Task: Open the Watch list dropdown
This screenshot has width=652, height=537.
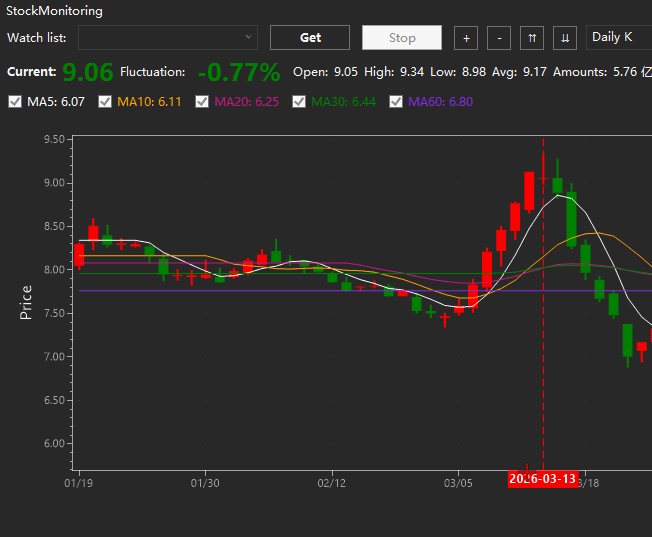Action: [x=168, y=37]
